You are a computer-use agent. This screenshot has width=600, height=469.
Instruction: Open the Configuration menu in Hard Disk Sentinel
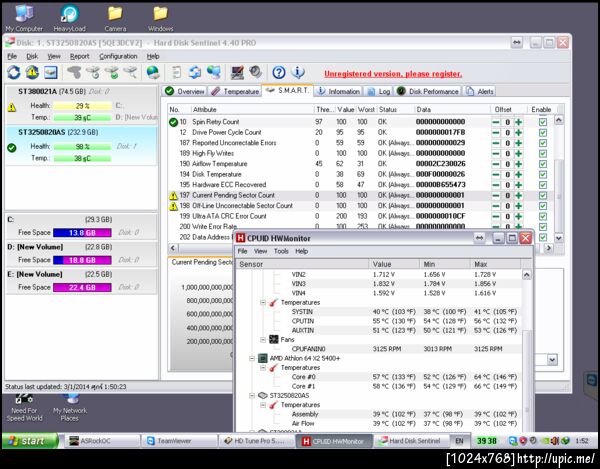(x=118, y=56)
